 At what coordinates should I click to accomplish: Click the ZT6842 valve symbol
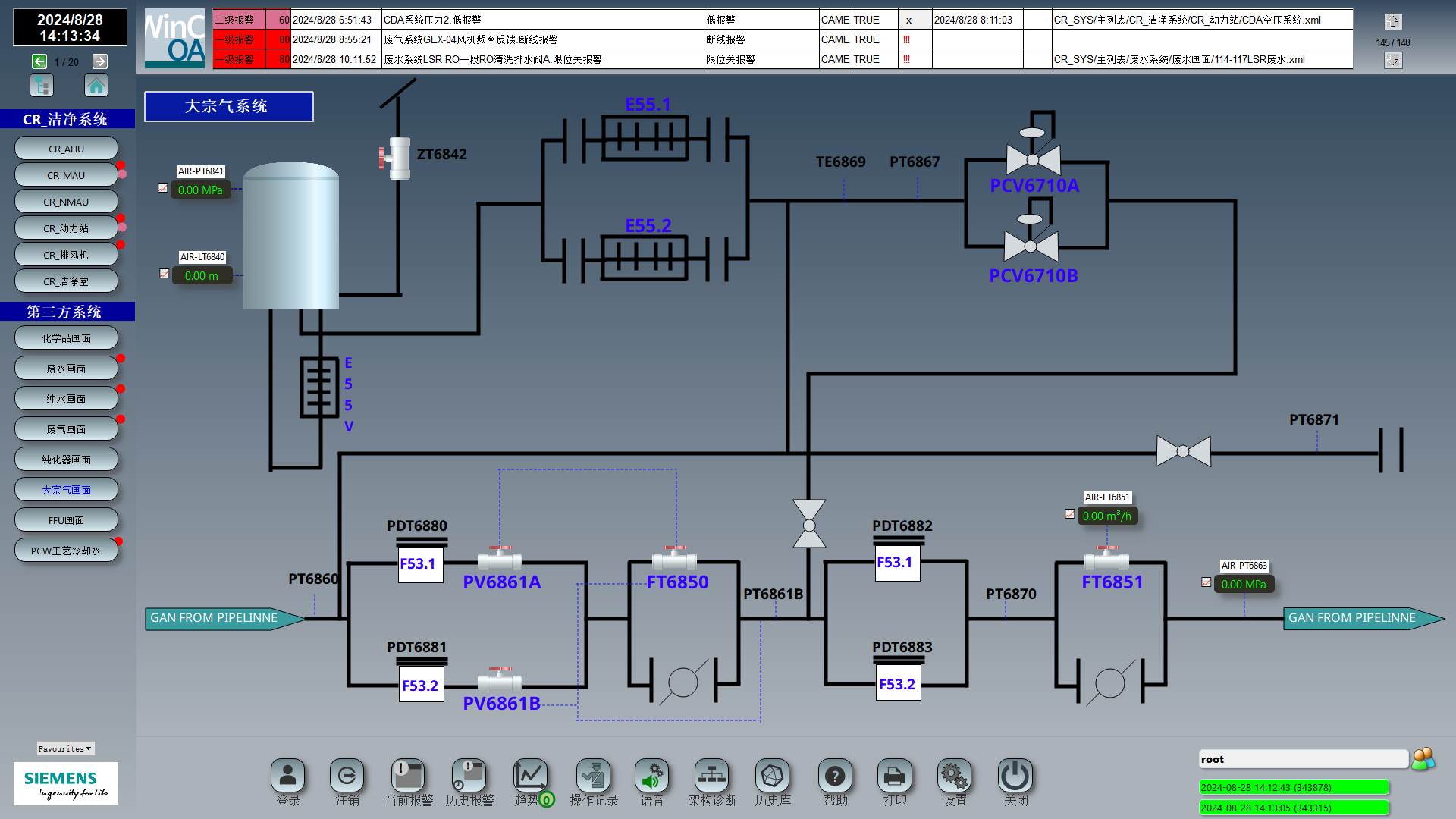pyautogui.click(x=395, y=158)
